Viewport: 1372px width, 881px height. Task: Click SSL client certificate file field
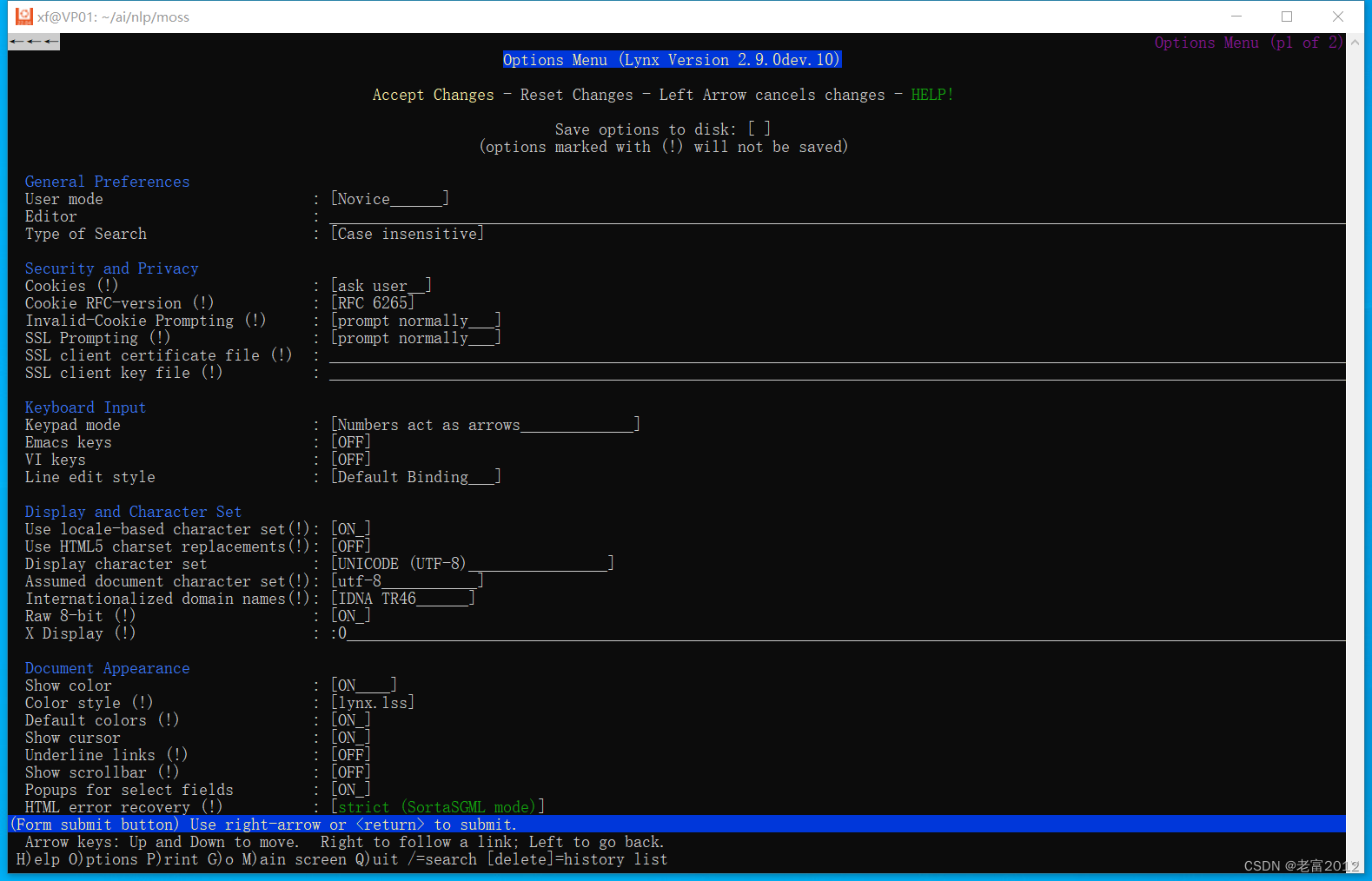tap(838, 355)
